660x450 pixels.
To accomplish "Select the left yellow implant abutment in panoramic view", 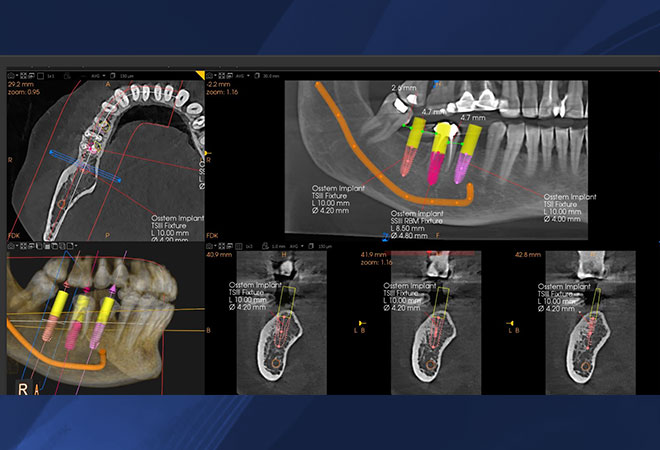I will (x=416, y=133).
